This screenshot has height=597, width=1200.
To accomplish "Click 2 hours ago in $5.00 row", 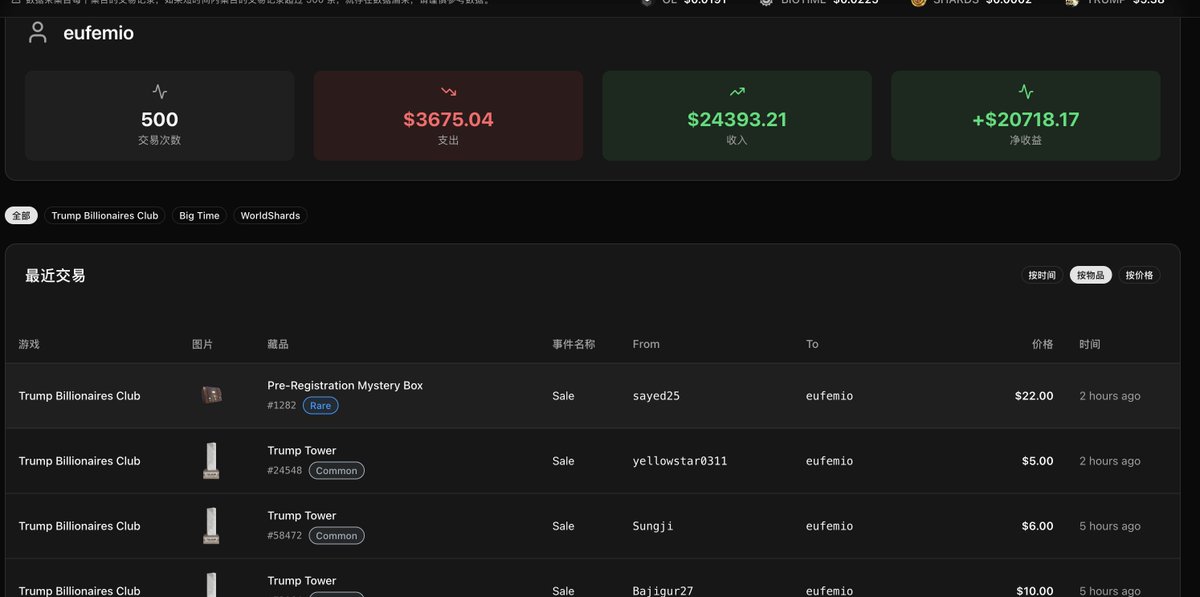I will click(x=1110, y=461).
